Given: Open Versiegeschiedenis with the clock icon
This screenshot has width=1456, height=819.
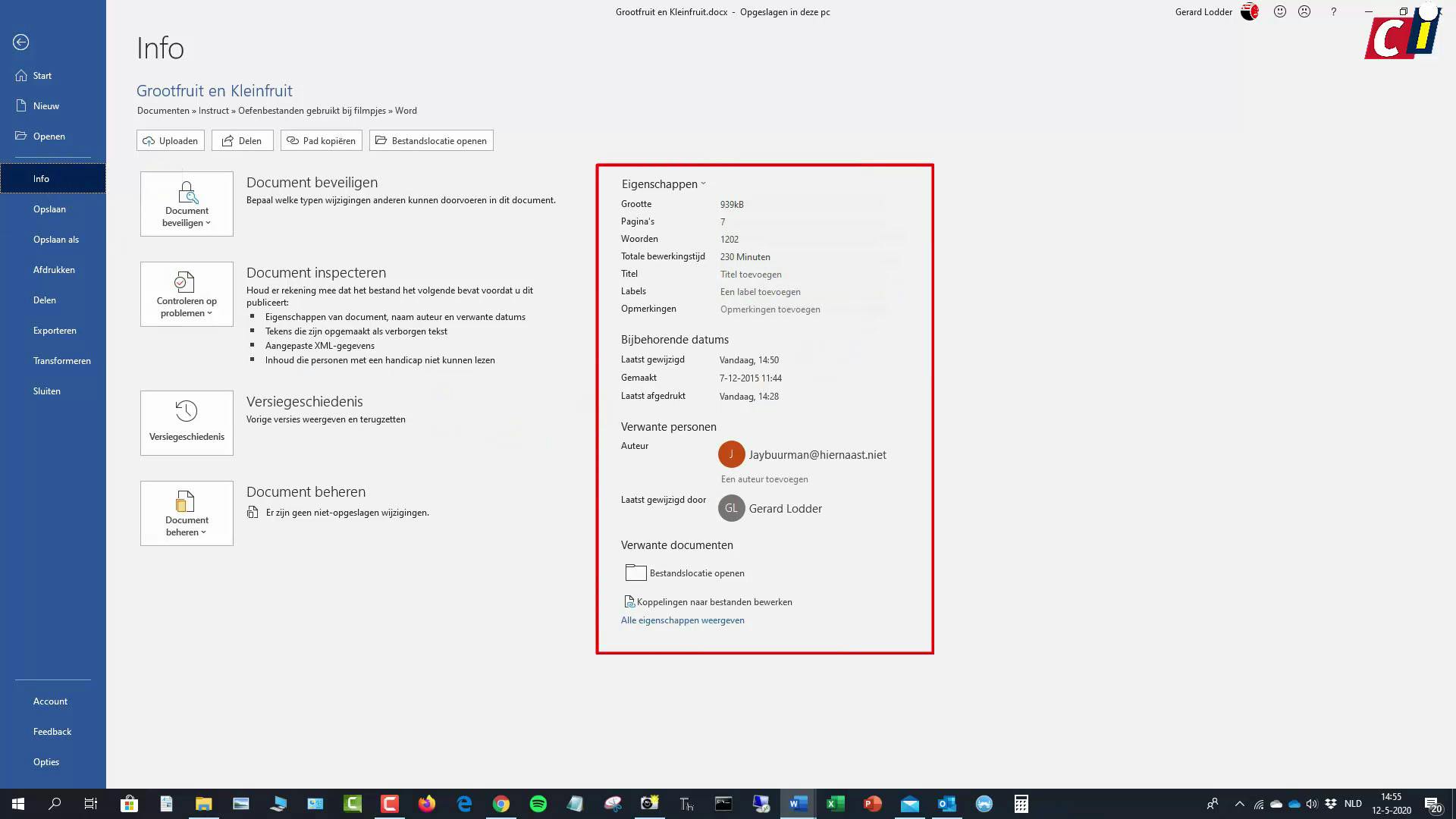Looking at the screenshot, I should [x=186, y=411].
